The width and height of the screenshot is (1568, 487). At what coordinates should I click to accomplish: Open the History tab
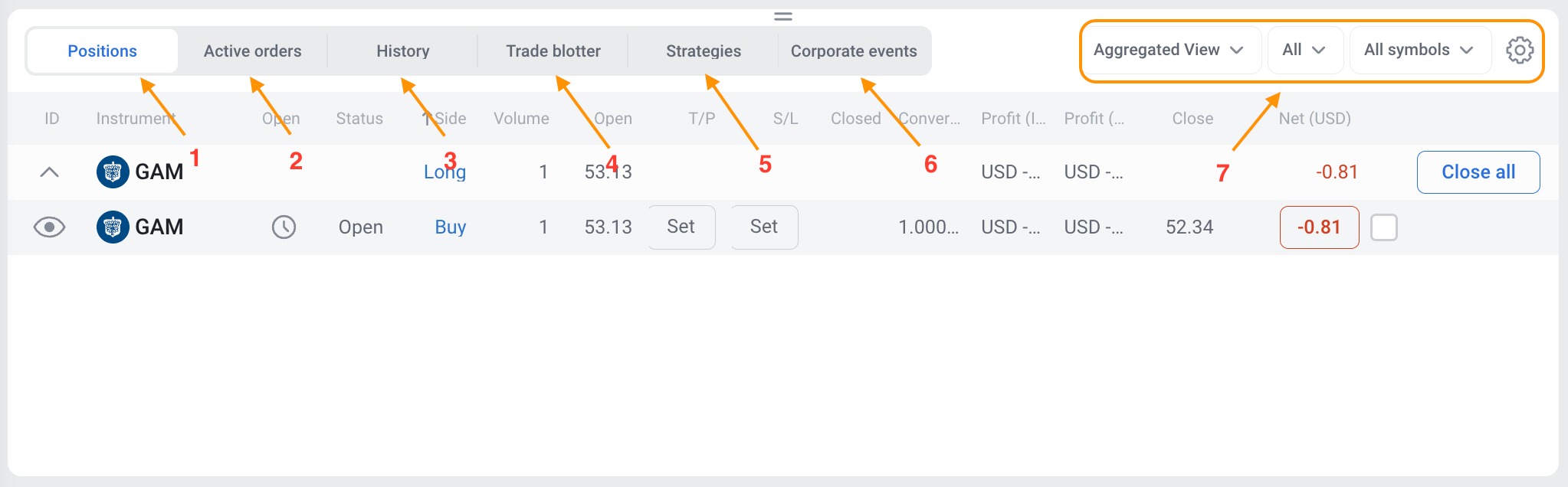tap(402, 51)
